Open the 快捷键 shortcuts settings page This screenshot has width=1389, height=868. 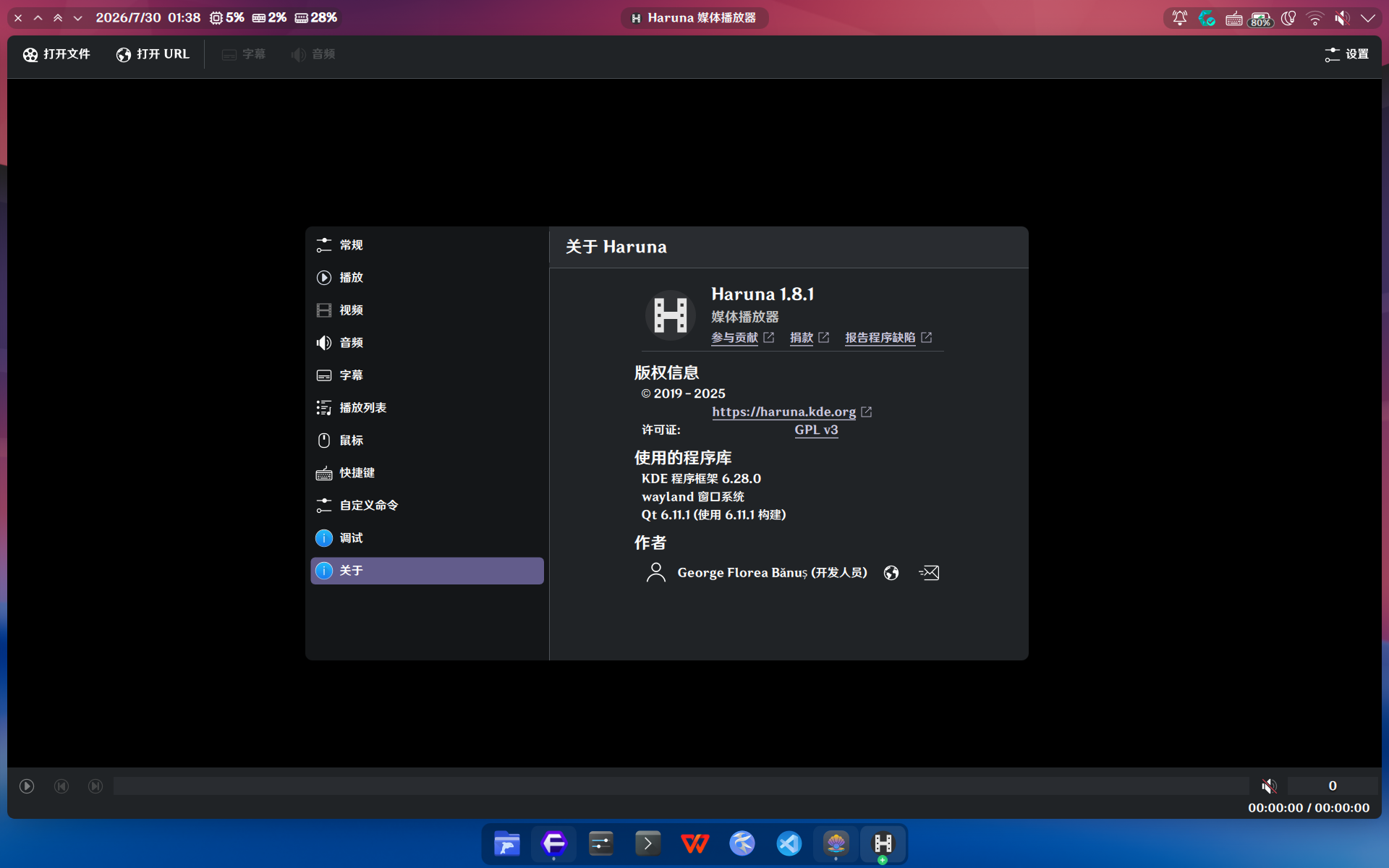[427, 473]
